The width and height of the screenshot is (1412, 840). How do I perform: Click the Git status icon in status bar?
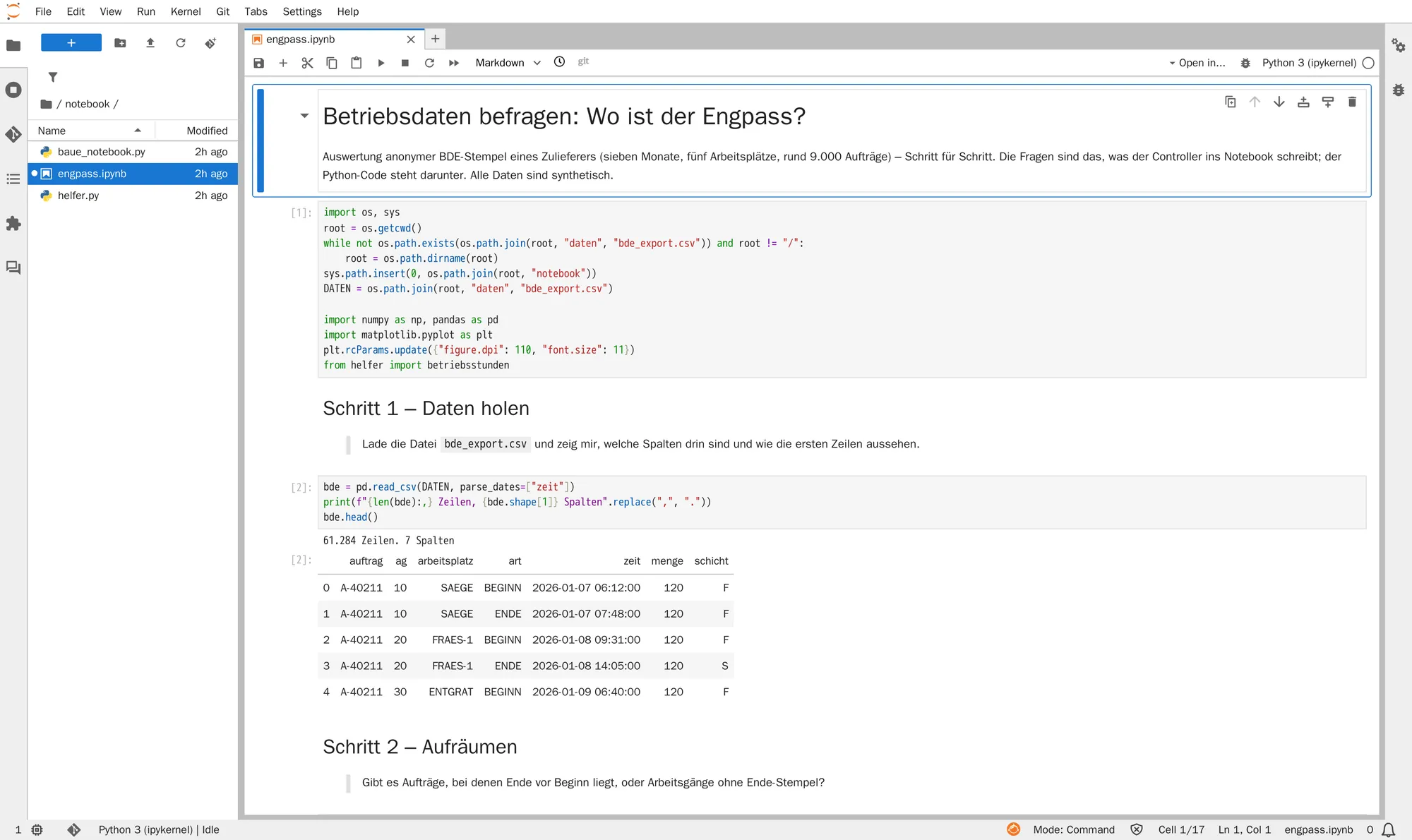(74, 830)
